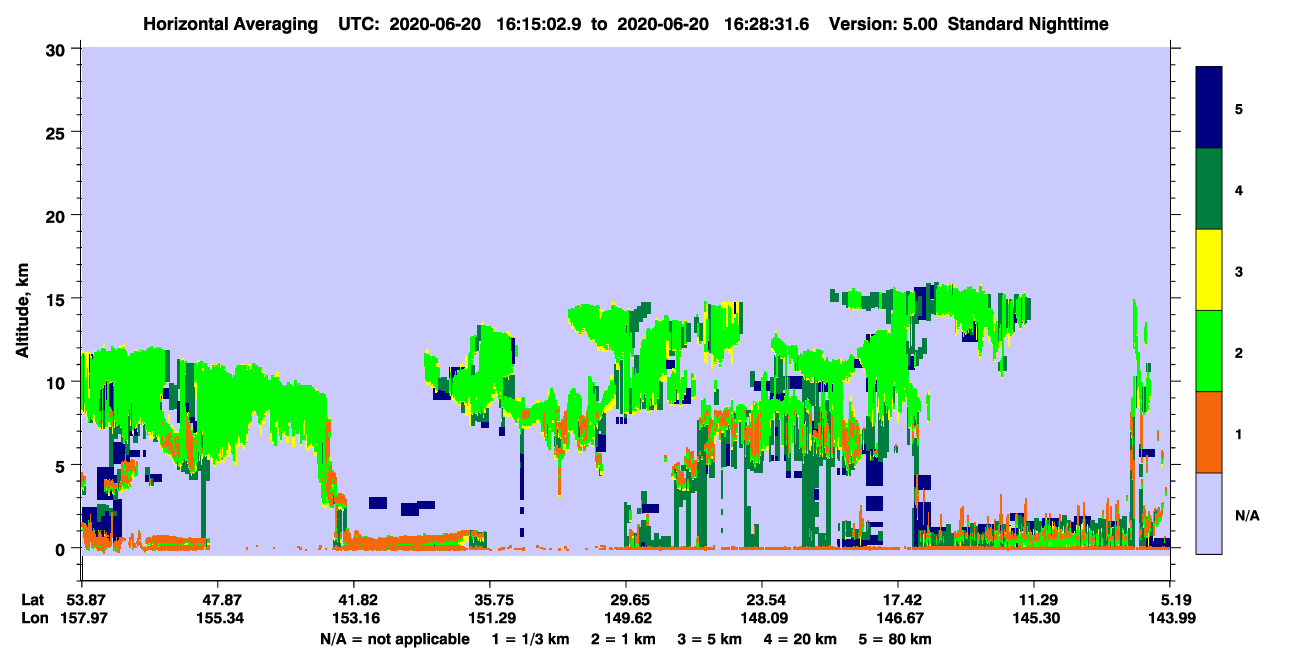Click latitude value 47.87
Screen dimensions: 1300x667
[218, 600]
